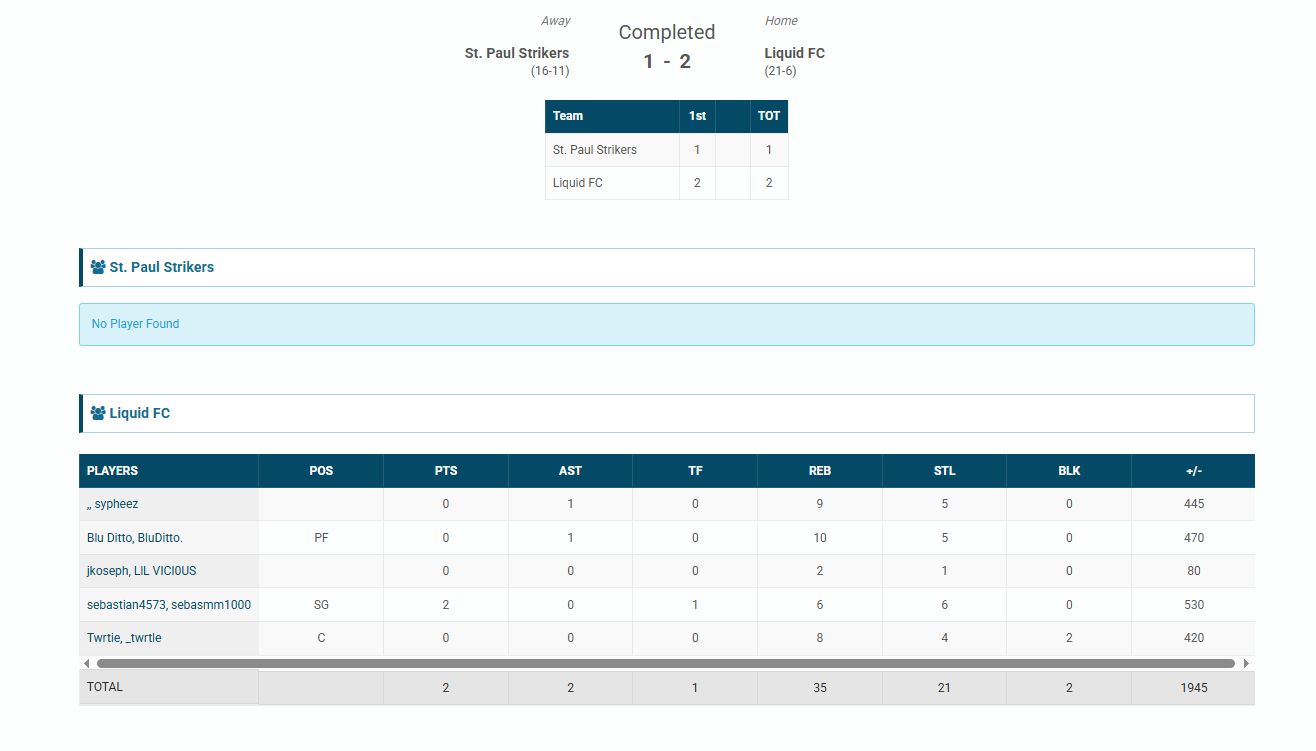Click the PLAYERS column header

click(113, 471)
